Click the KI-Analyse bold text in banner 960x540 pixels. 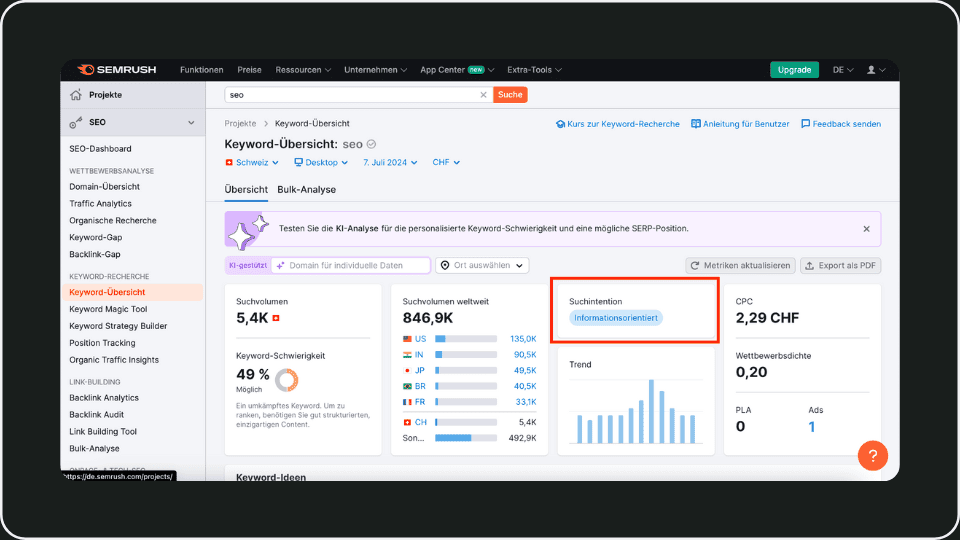pyautogui.click(x=357, y=228)
